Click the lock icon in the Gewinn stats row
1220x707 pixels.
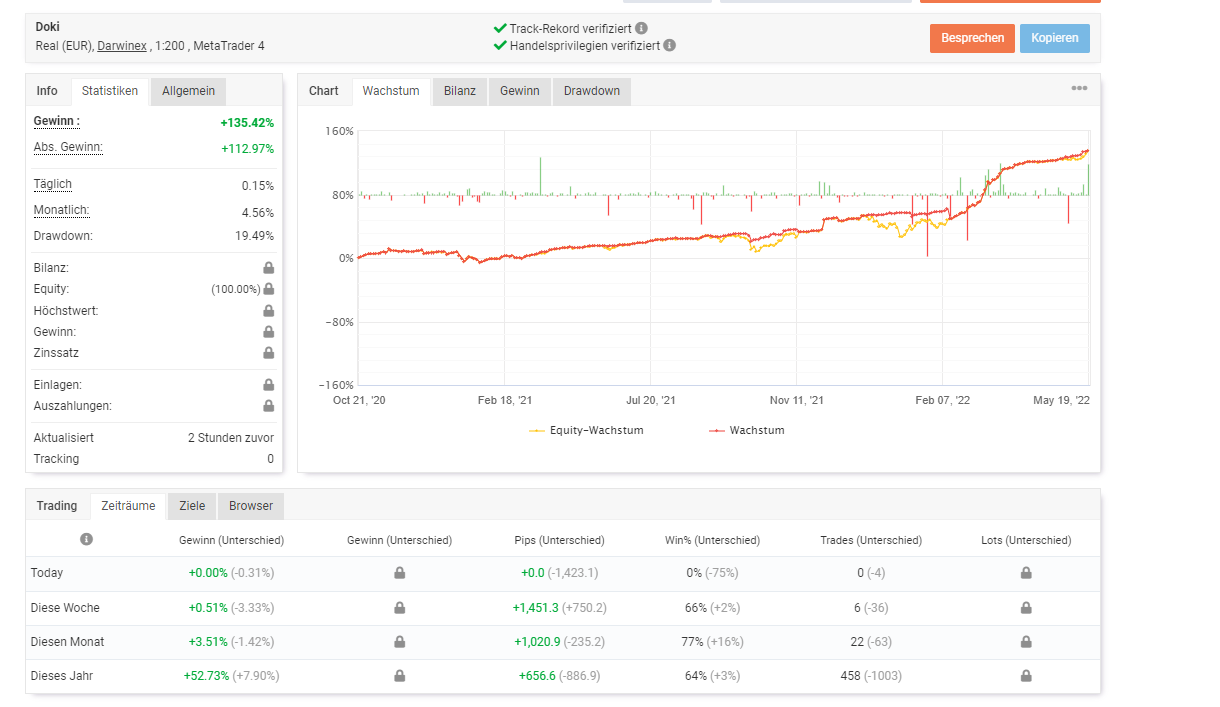click(268, 332)
